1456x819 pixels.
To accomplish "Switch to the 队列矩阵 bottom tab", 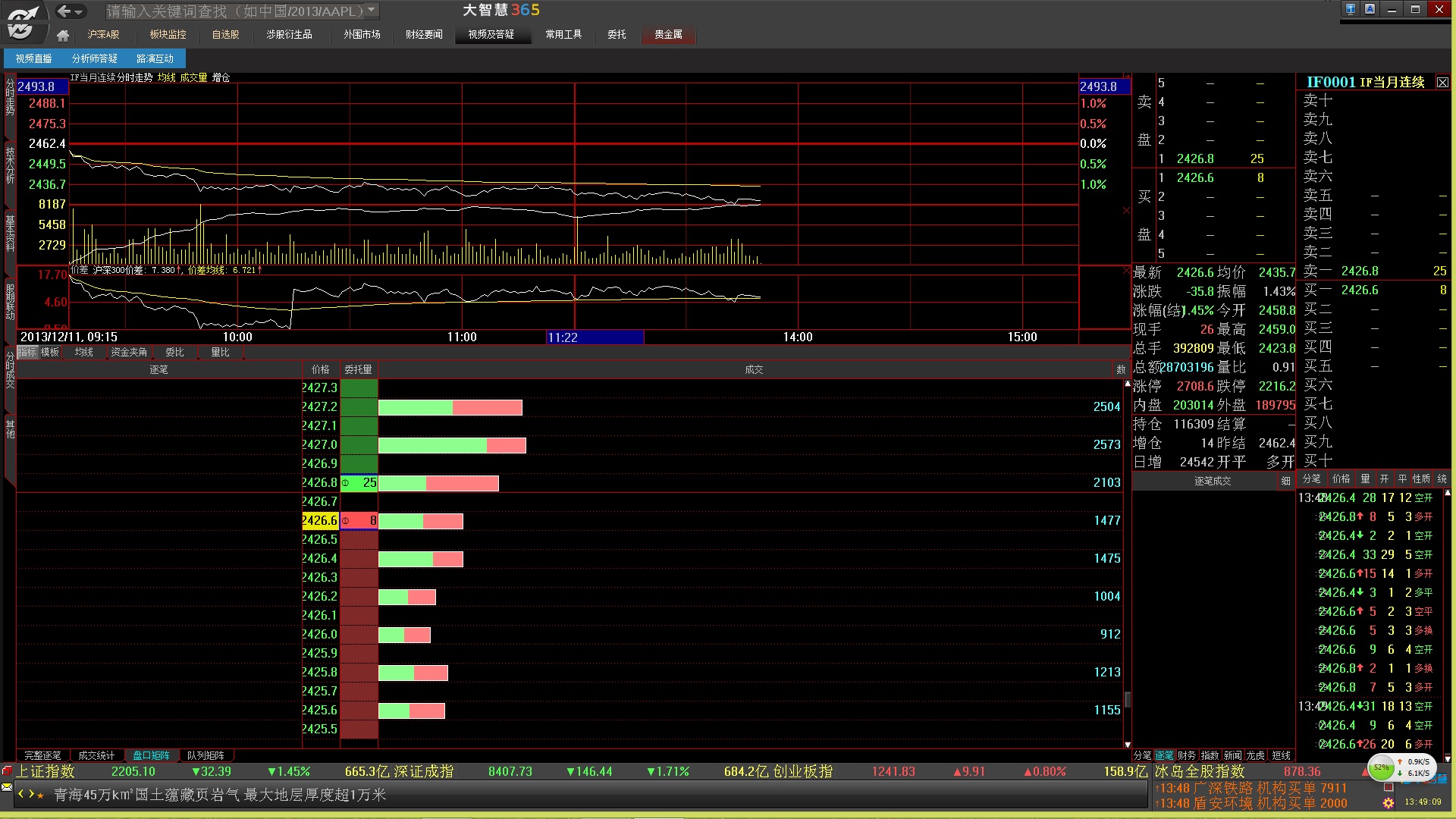I will pos(206,755).
